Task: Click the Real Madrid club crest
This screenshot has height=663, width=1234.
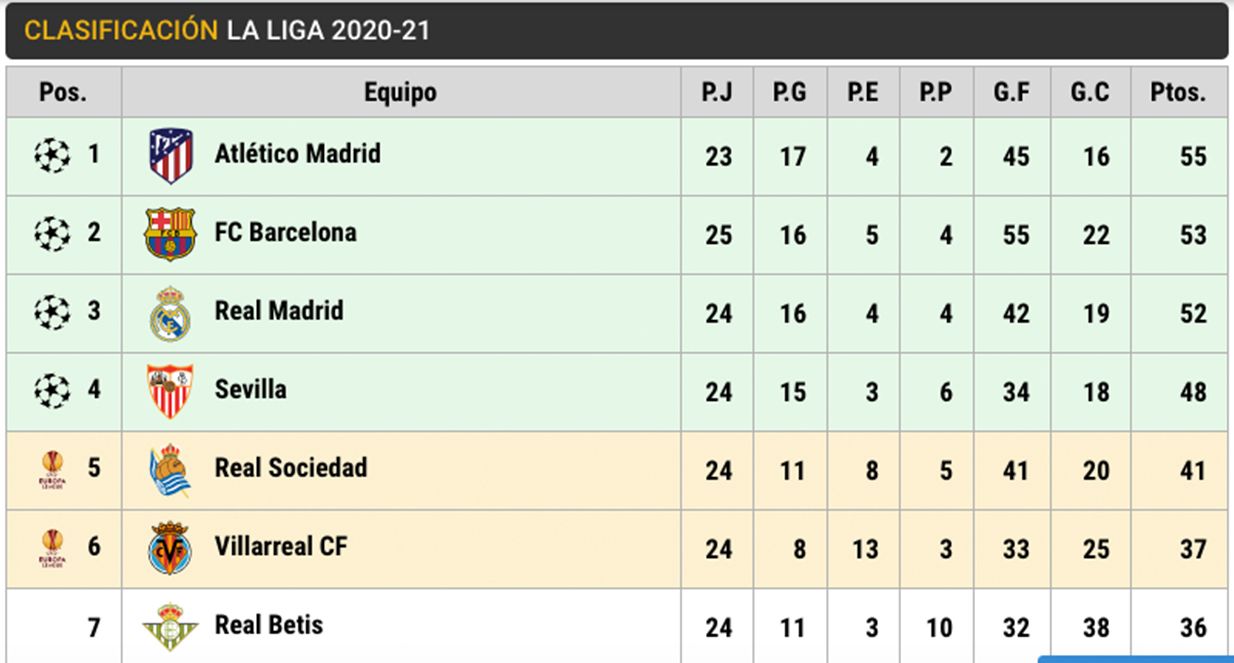Action: point(170,313)
